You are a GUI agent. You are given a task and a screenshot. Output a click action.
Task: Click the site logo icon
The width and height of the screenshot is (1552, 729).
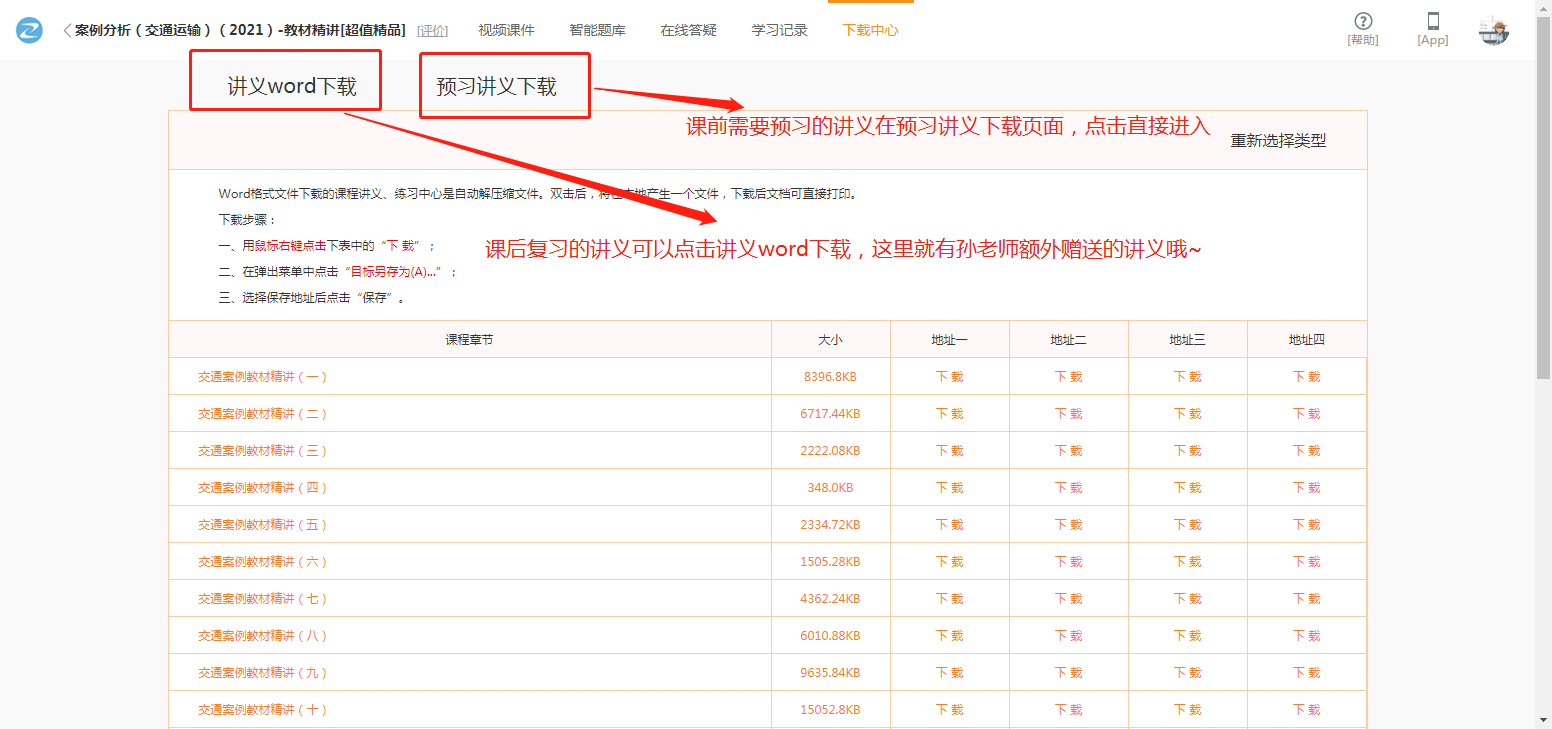[30, 31]
